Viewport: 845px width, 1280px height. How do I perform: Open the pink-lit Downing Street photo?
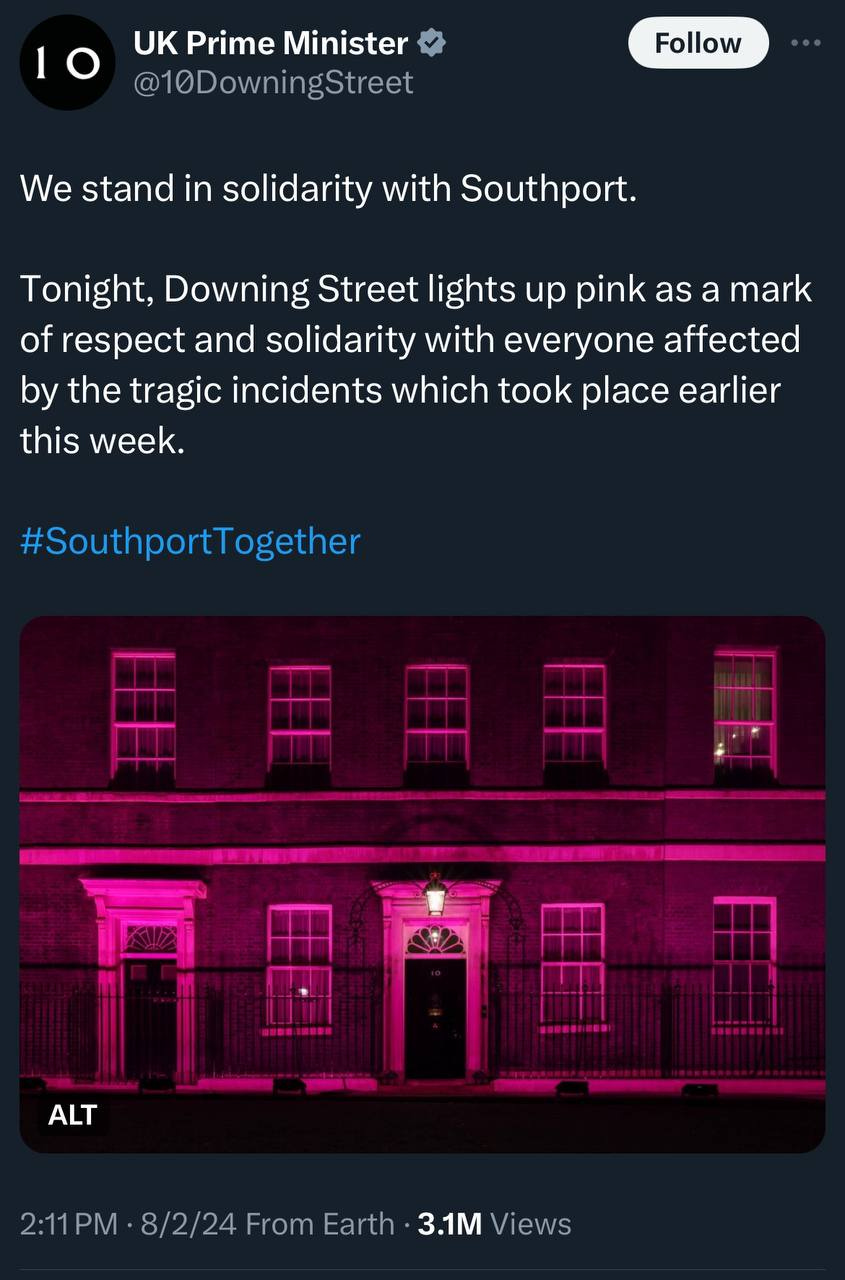422,884
